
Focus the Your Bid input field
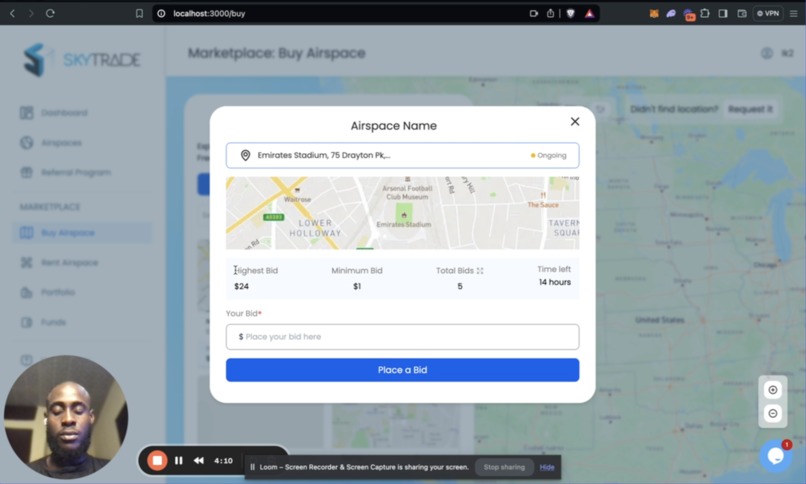coord(402,337)
